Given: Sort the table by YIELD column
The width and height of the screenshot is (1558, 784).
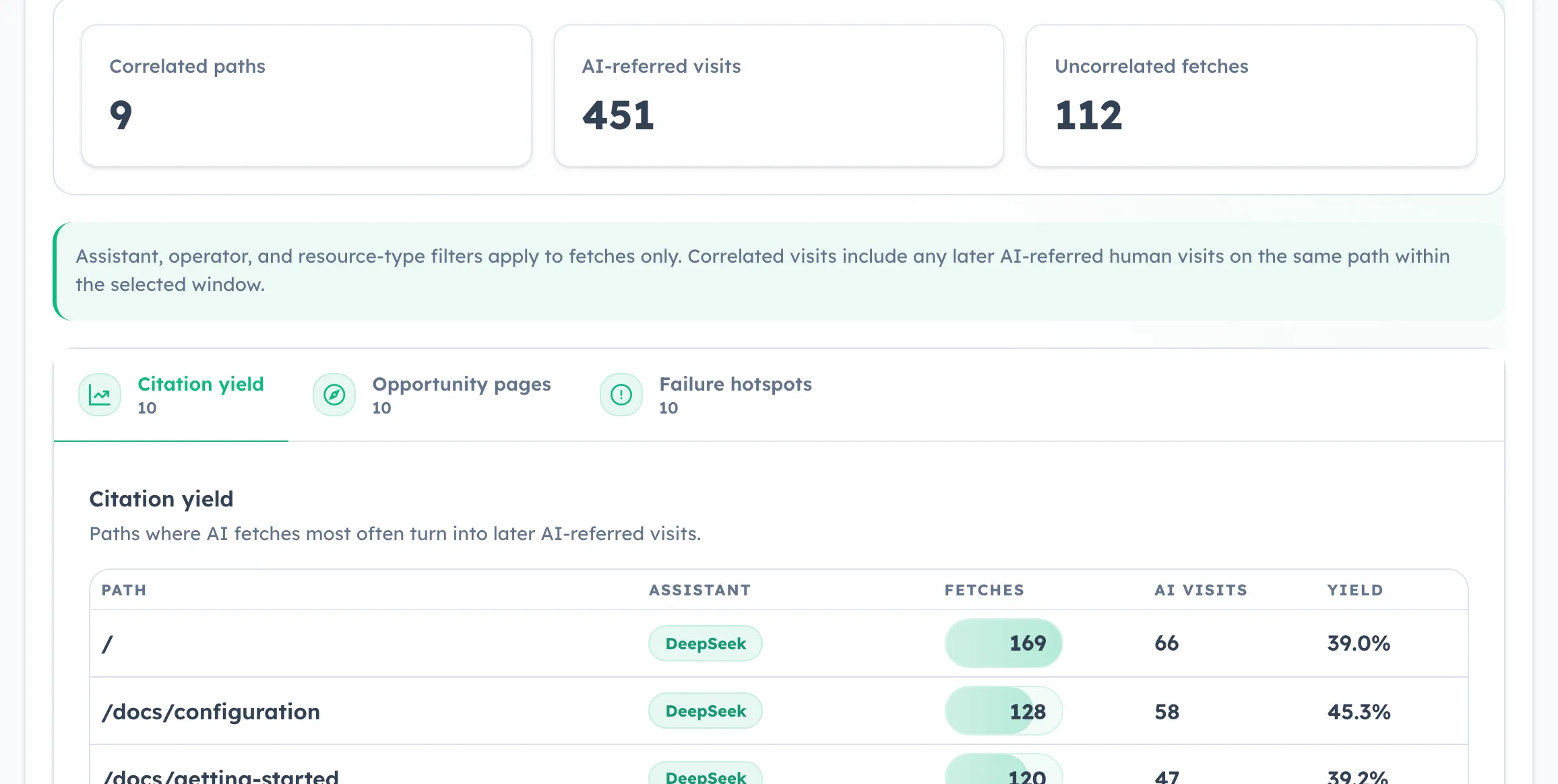Looking at the screenshot, I should (1355, 590).
